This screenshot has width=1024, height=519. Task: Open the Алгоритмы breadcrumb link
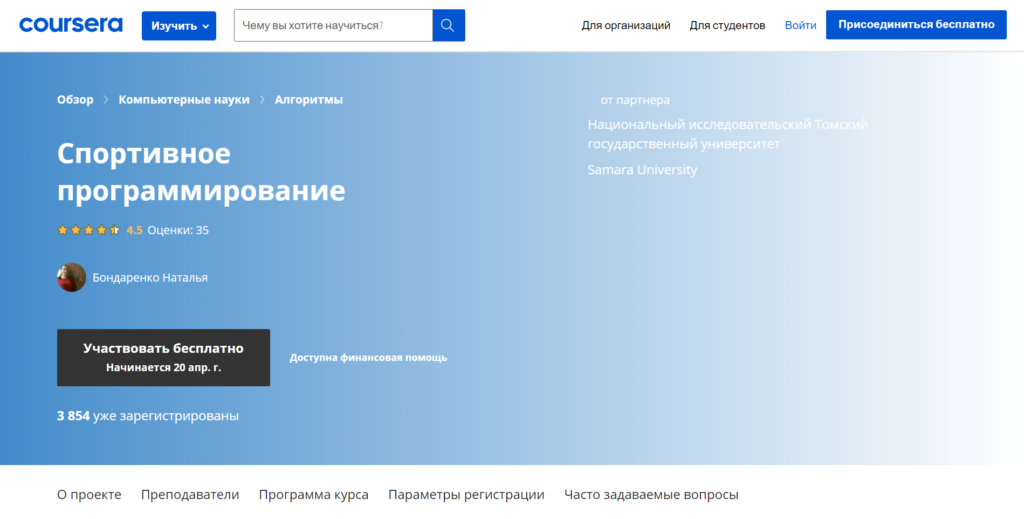(x=309, y=100)
